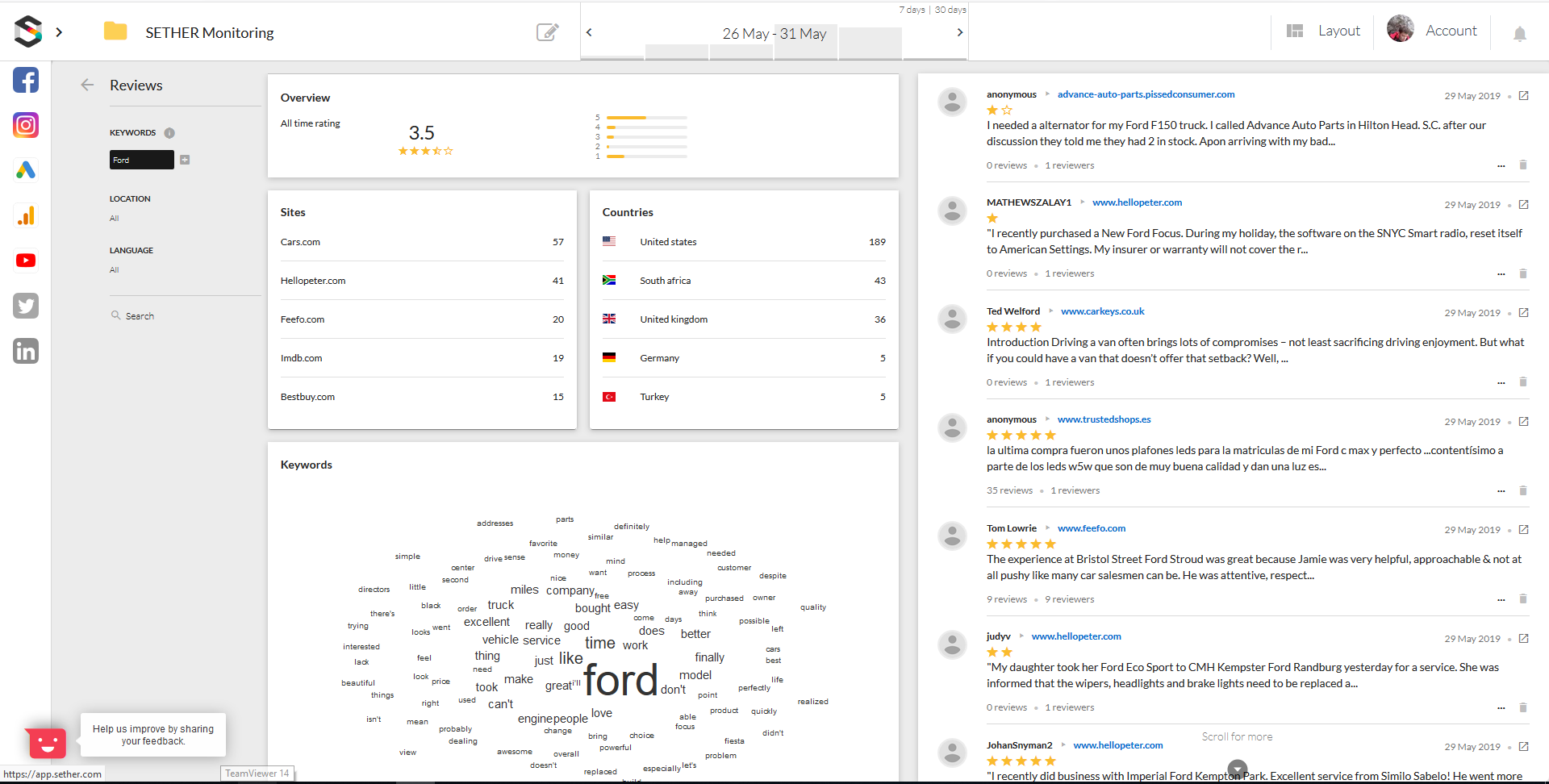Select Imdb.com in Sites list
The image size is (1549, 784).
tap(422, 358)
